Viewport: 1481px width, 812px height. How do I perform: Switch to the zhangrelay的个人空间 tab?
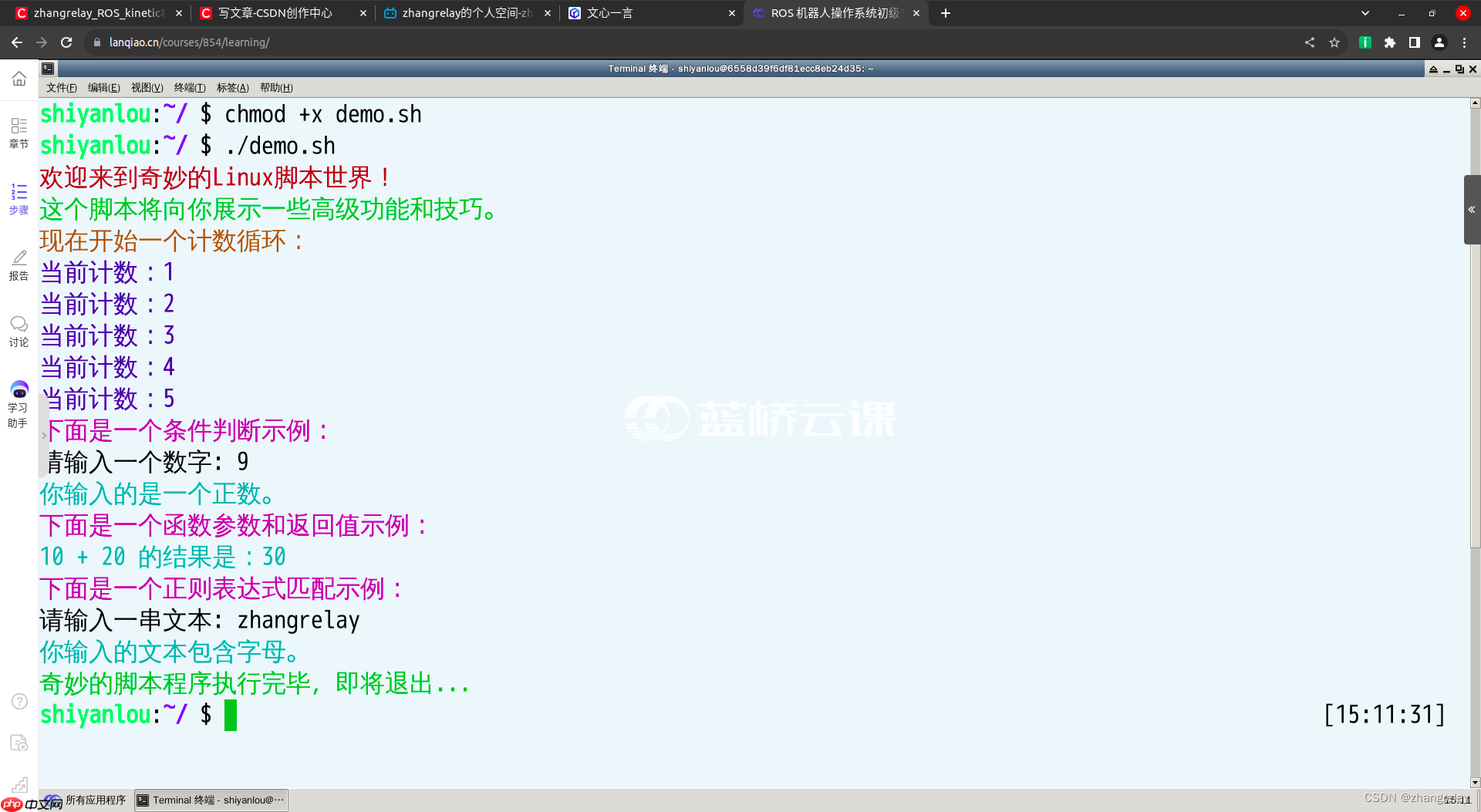(467, 13)
